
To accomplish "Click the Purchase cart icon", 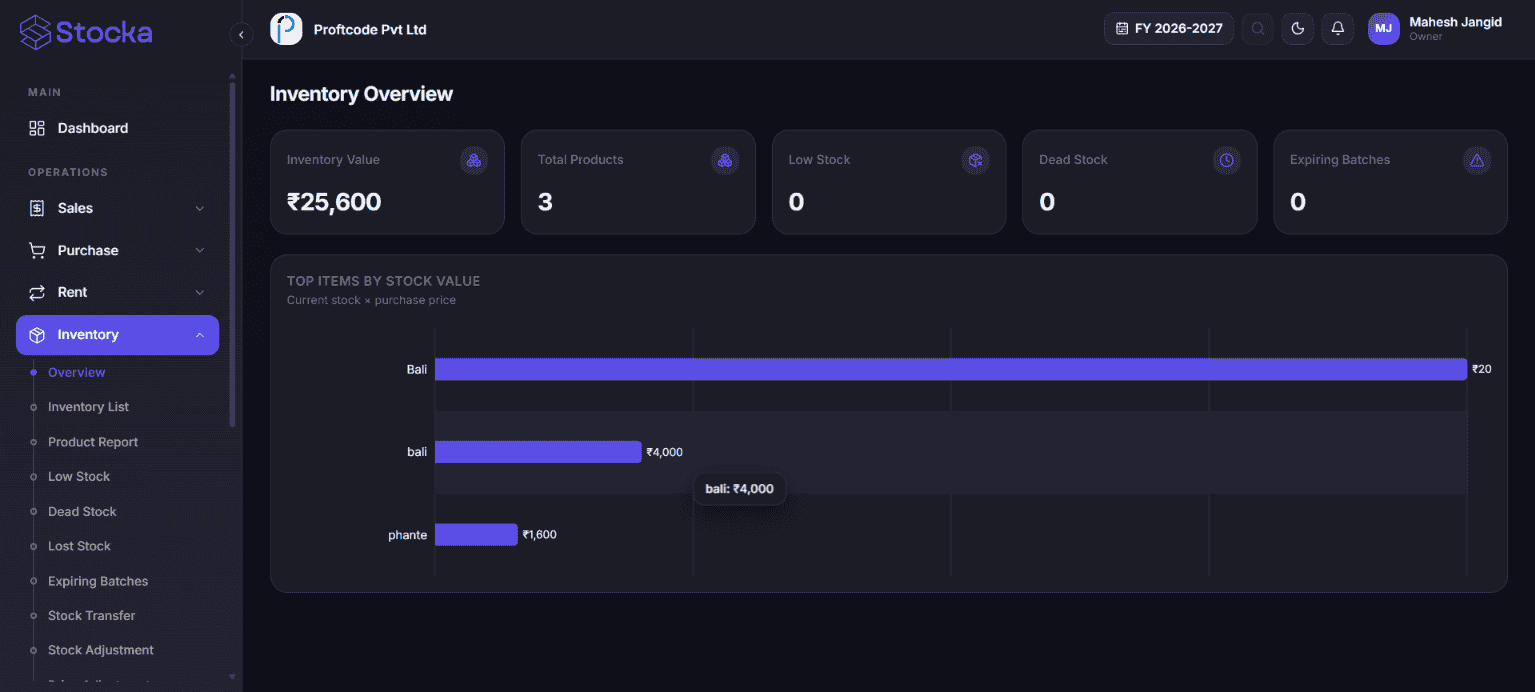I will click(x=37, y=250).
